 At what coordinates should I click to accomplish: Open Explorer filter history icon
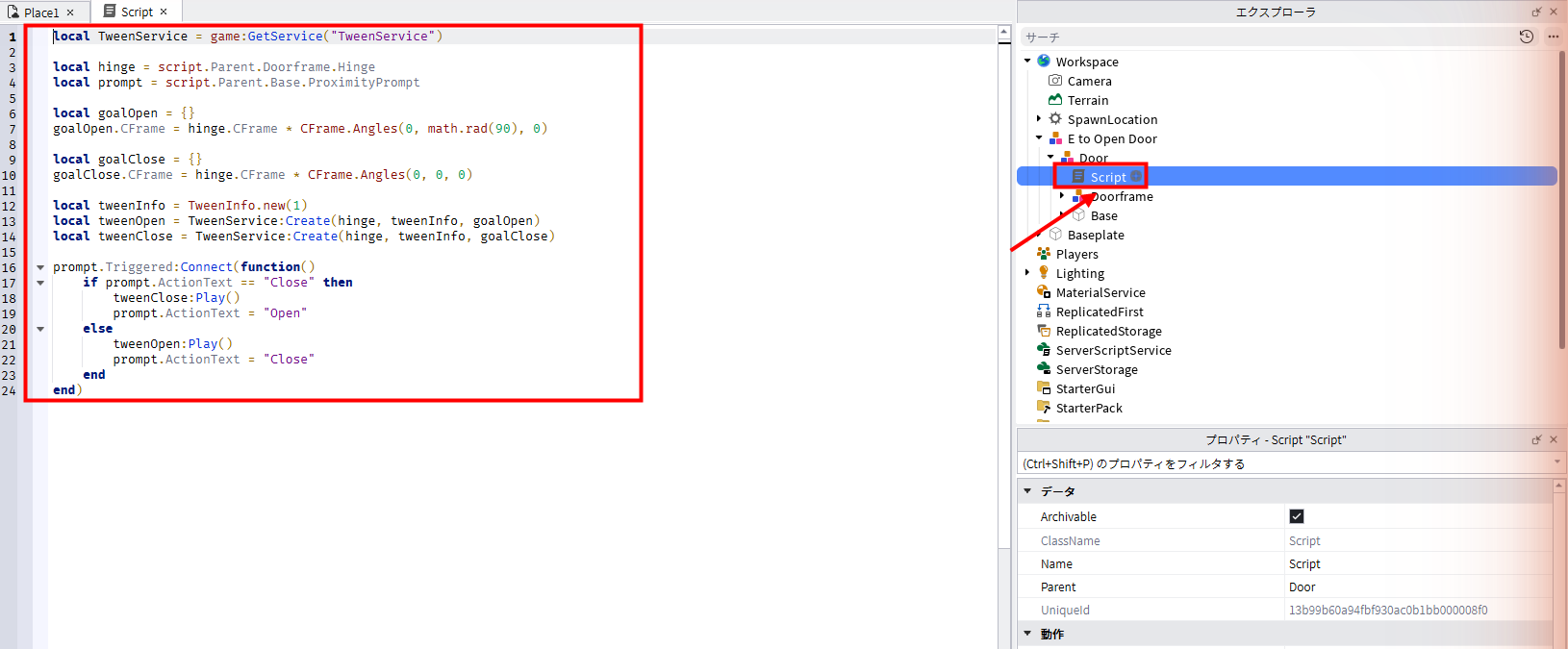click(1526, 37)
